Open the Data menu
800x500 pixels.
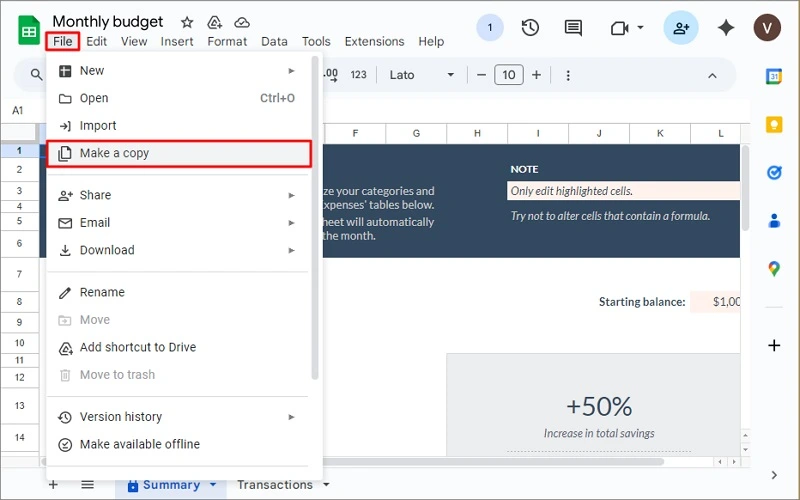point(274,41)
